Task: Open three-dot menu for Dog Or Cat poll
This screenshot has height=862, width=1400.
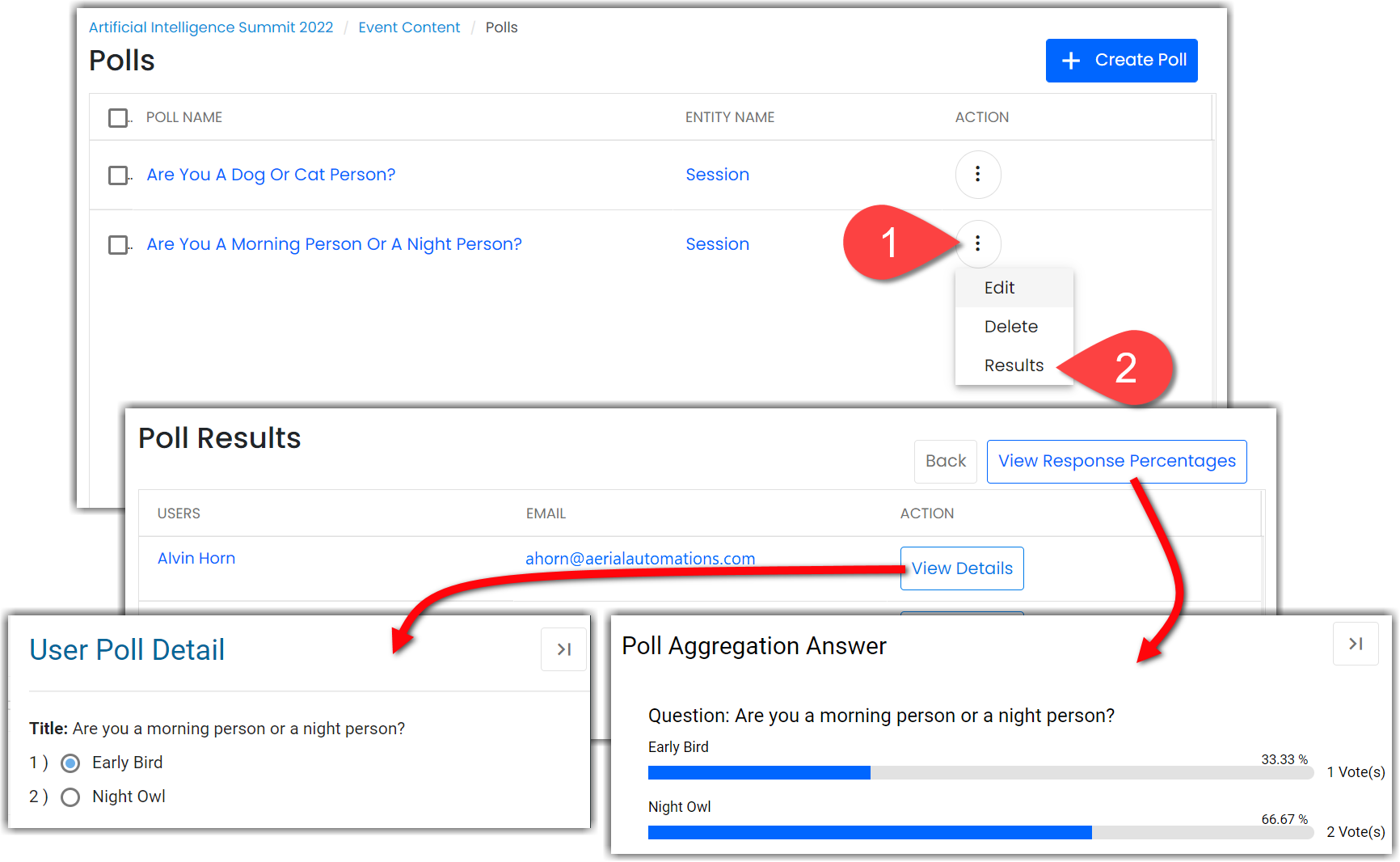Action: click(x=977, y=174)
